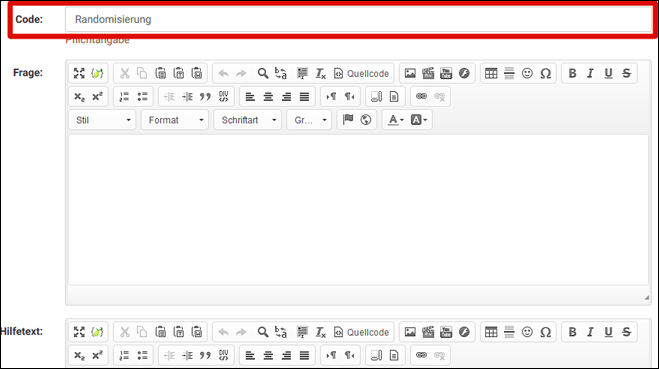Insert smiley in Frage editor
Screen dimensions: 659x369
point(527,73)
